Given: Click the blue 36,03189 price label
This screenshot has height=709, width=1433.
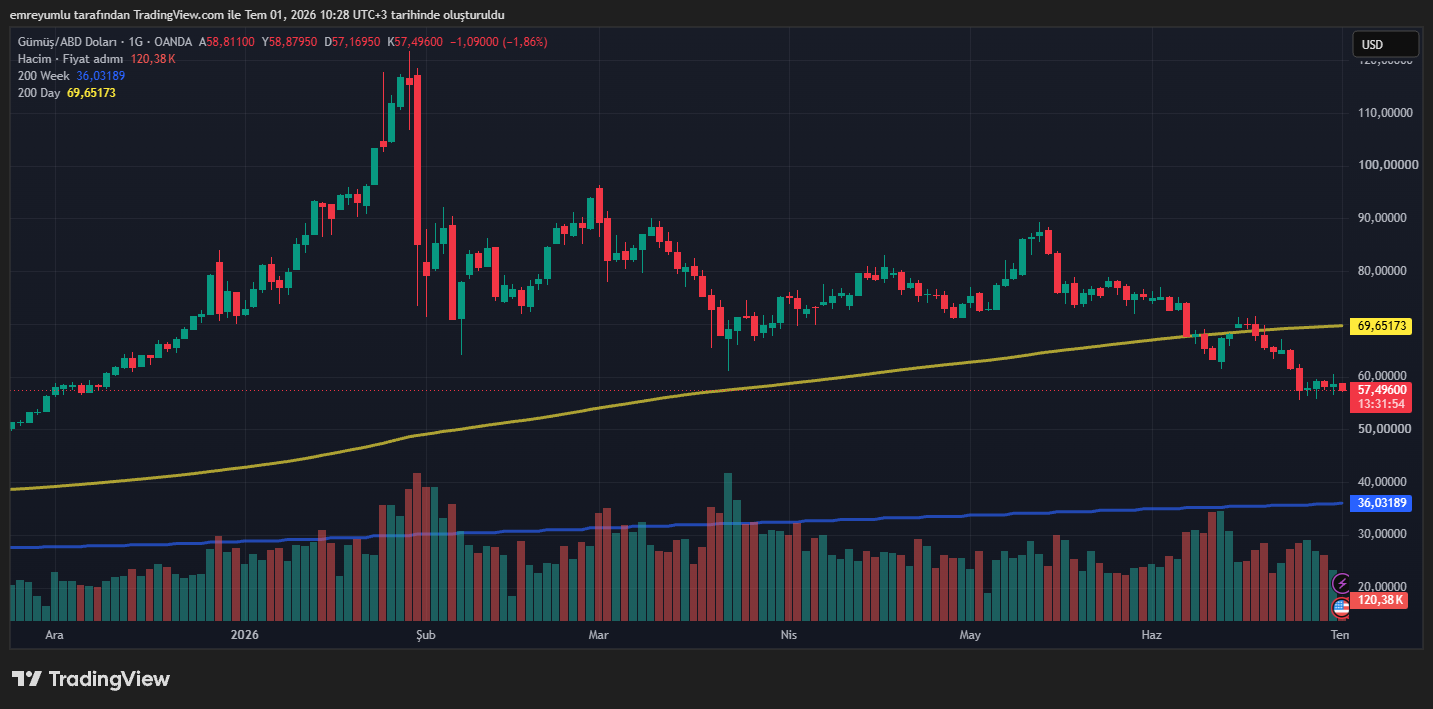Looking at the screenshot, I should (1380, 503).
